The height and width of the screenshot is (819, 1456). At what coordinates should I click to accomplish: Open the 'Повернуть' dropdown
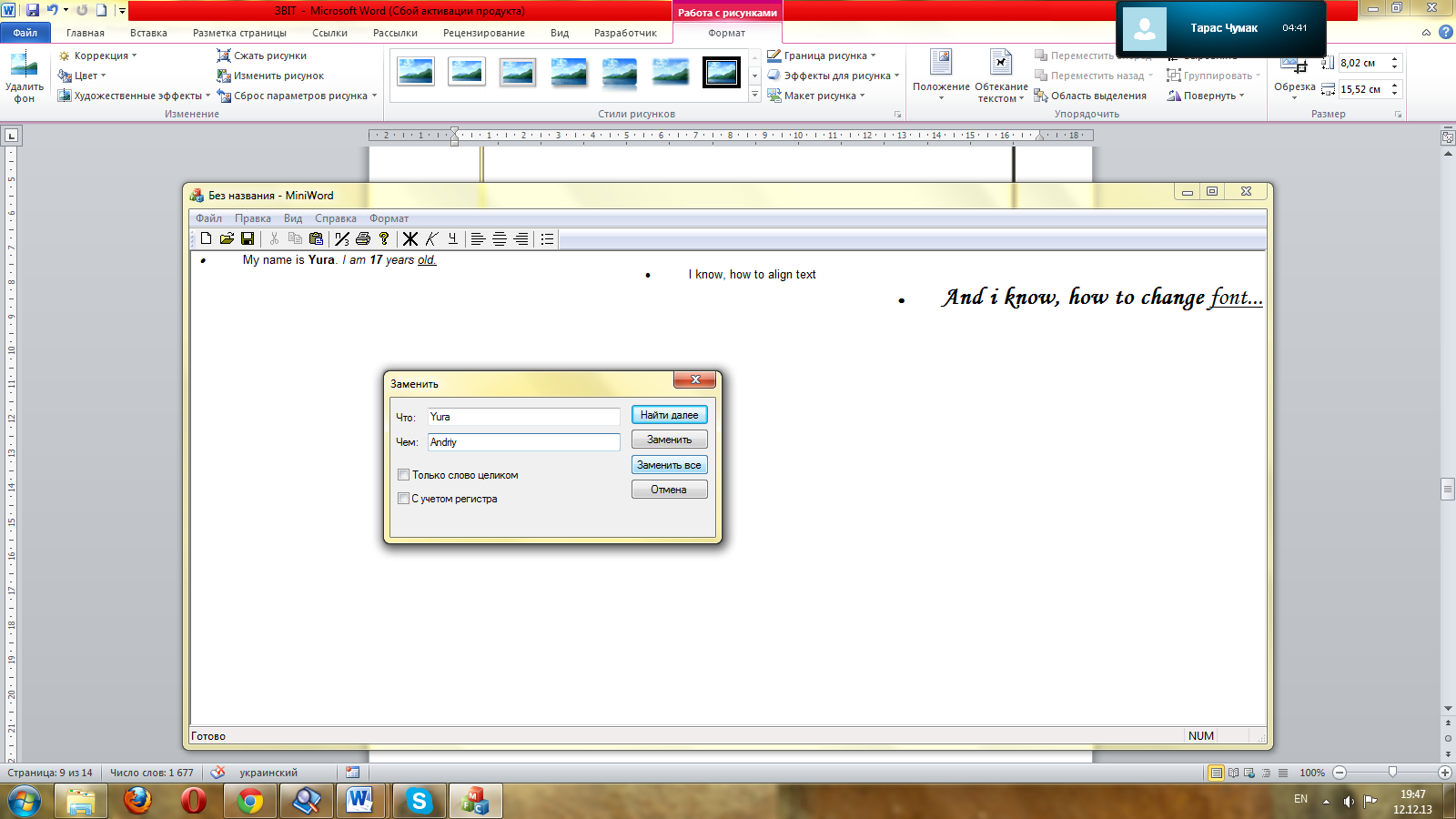tap(1206, 96)
